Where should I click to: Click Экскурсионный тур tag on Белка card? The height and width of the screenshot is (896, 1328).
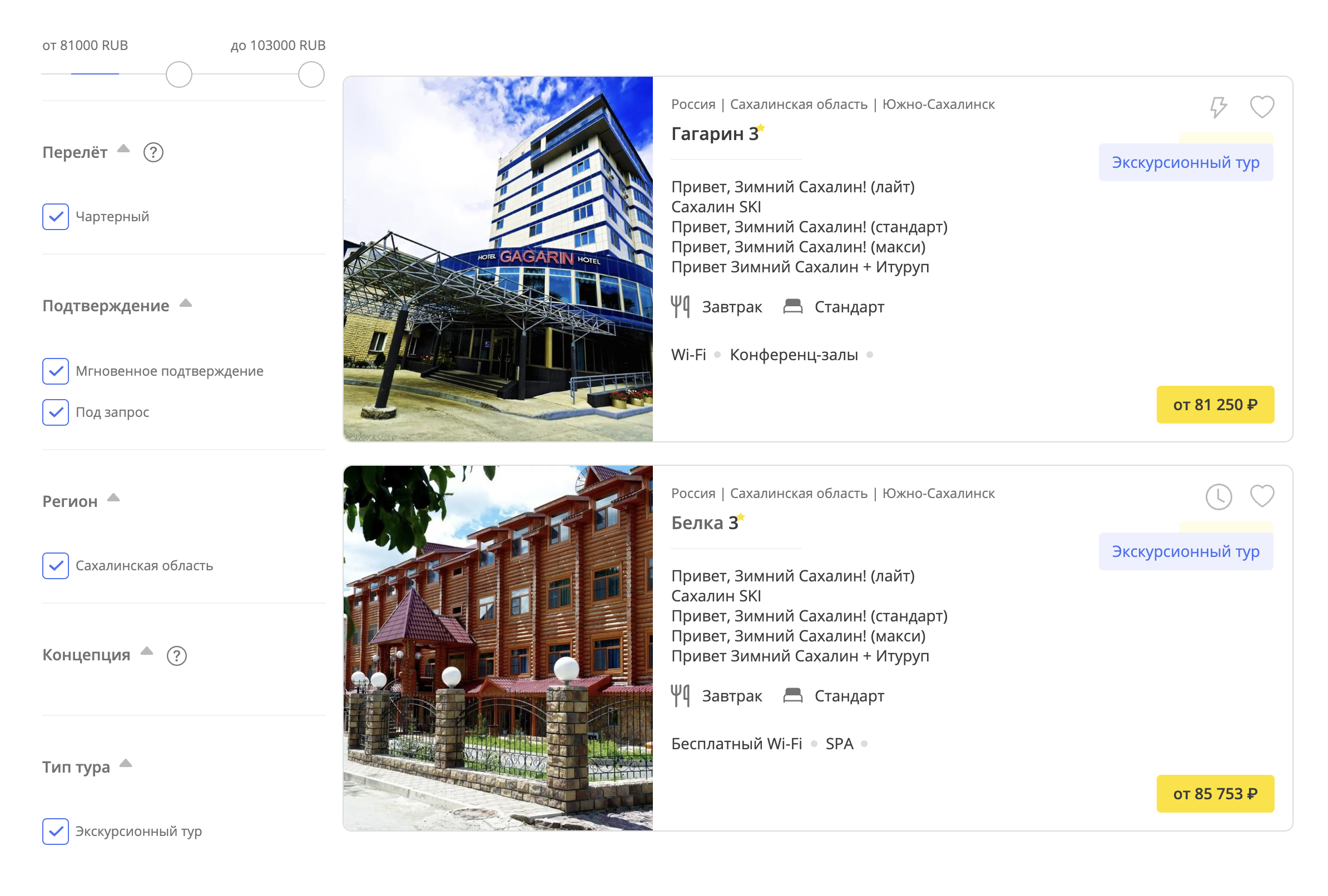click(1186, 551)
